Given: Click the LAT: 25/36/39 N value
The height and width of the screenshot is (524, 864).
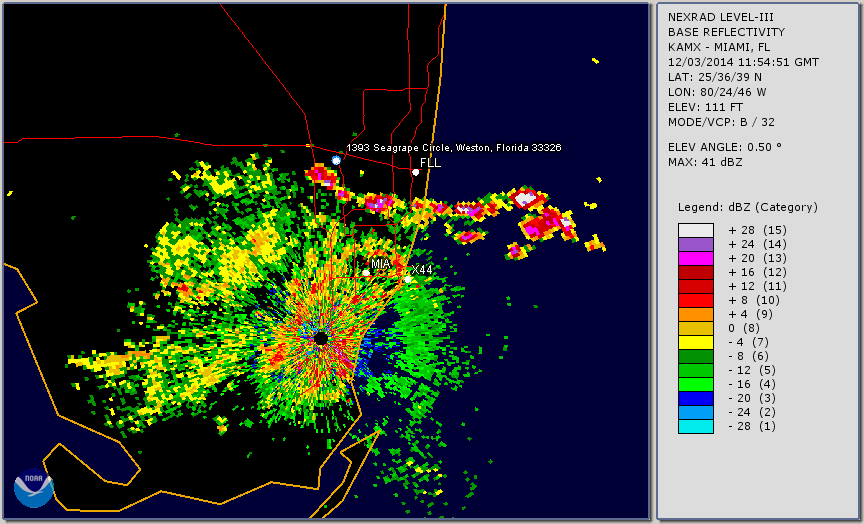Looking at the screenshot, I should [715, 77].
